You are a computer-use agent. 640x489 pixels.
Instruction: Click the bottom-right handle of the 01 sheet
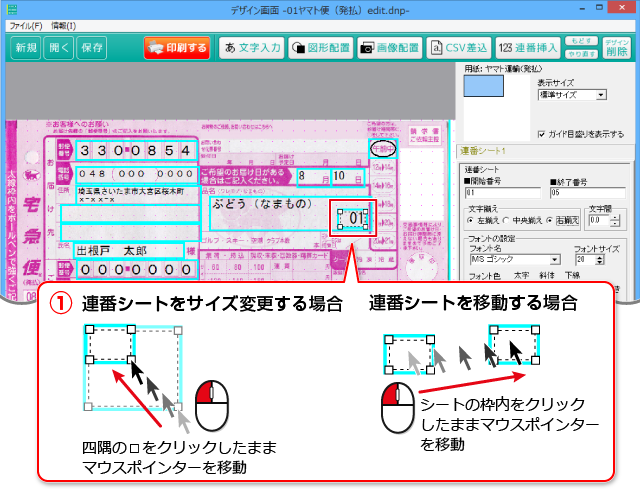[x=366, y=227]
